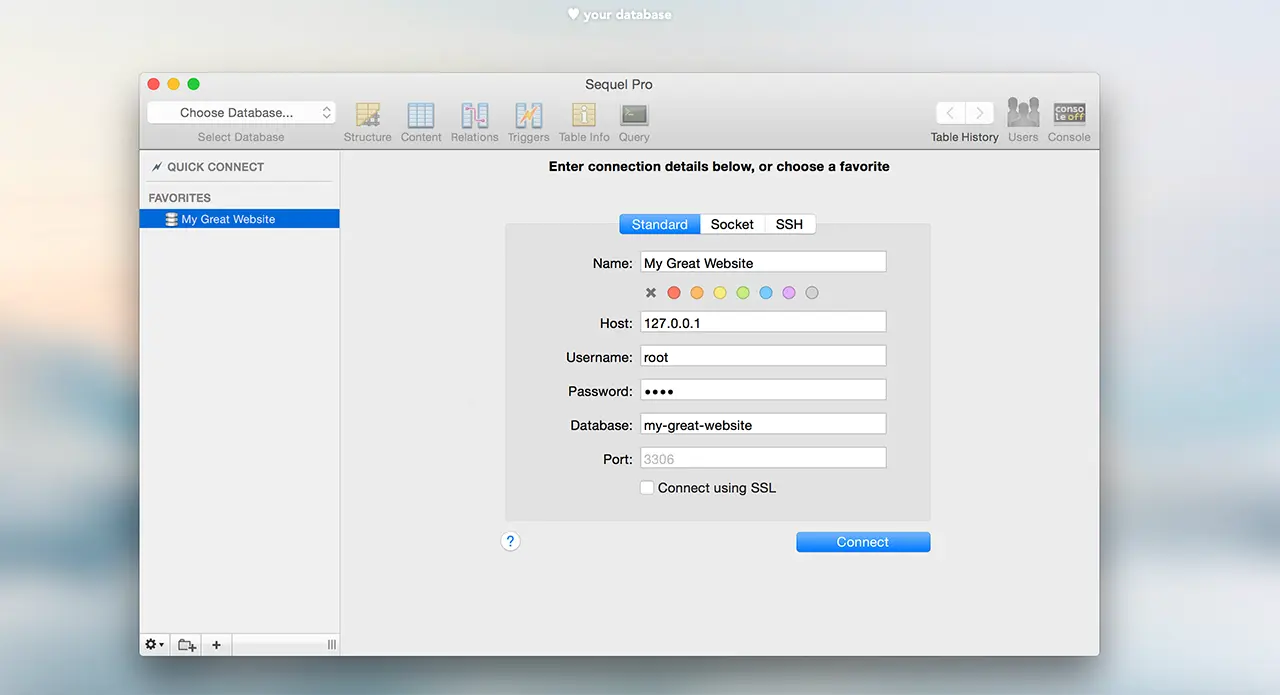Pick the red color label
The height and width of the screenshot is (695, 1280).
tap(674, 293)
